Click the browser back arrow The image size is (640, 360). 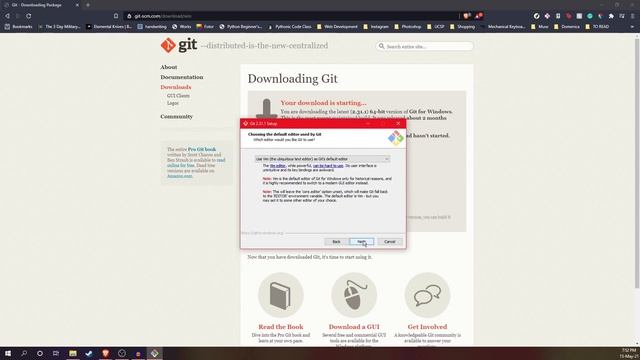click(x=7, y=16)
